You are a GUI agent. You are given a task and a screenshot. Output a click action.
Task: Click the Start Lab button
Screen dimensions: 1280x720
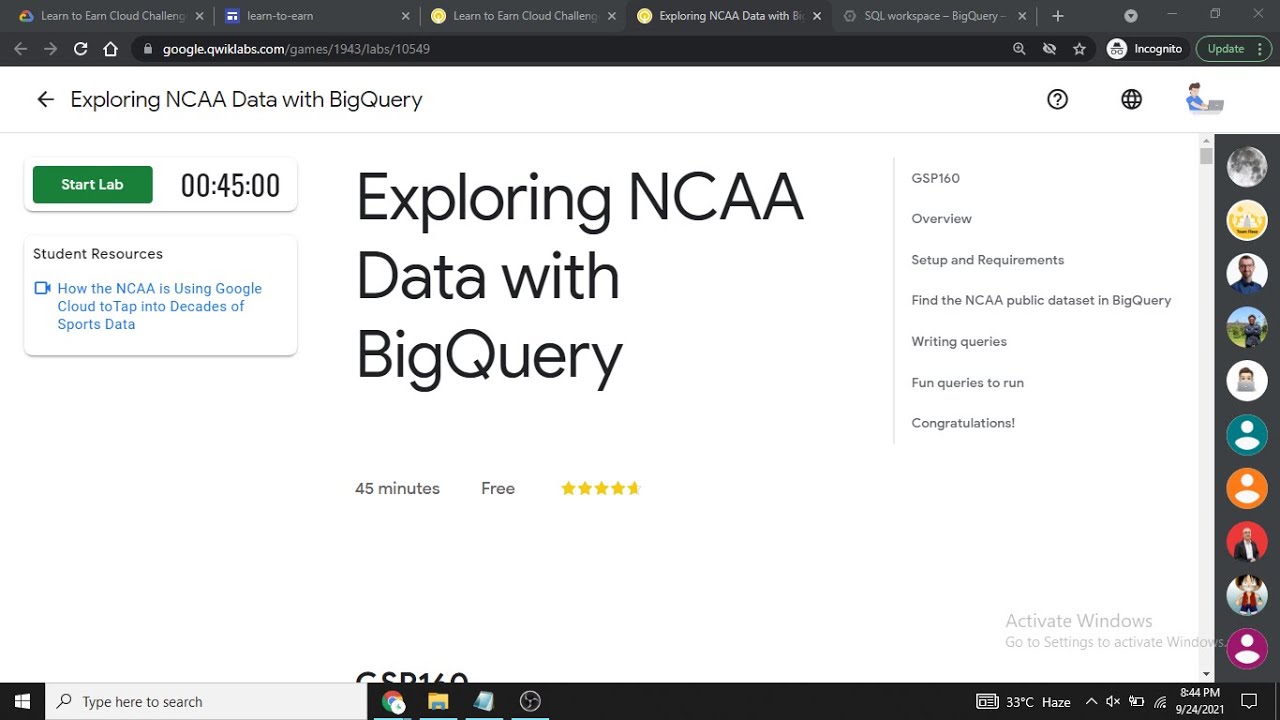click(x=92, y=184)
